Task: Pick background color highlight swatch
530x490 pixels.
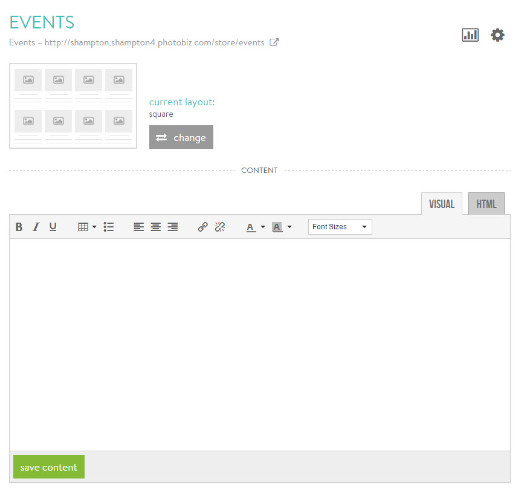Action: (277, 227)
